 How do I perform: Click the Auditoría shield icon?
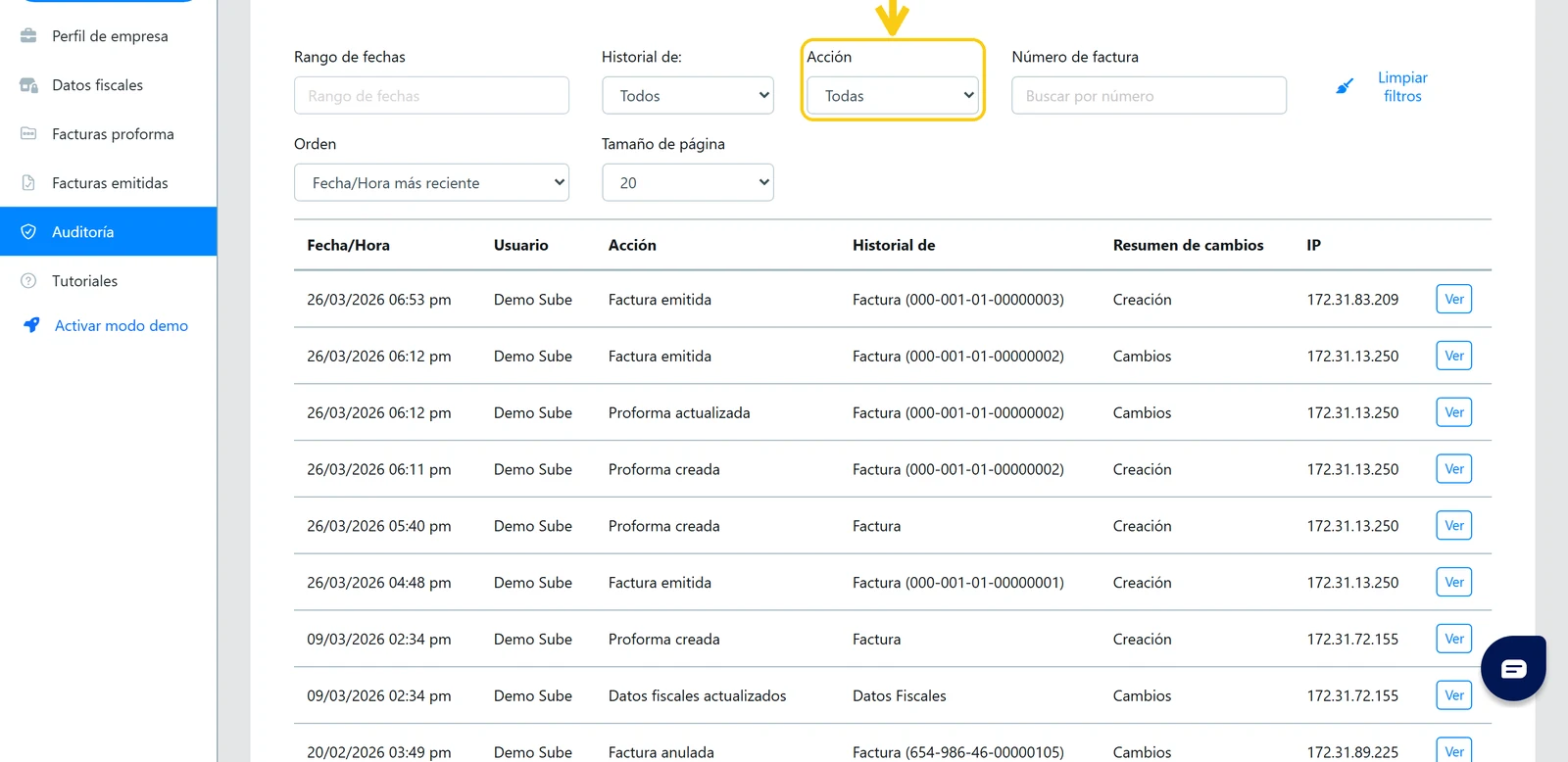tap(28, 232)
